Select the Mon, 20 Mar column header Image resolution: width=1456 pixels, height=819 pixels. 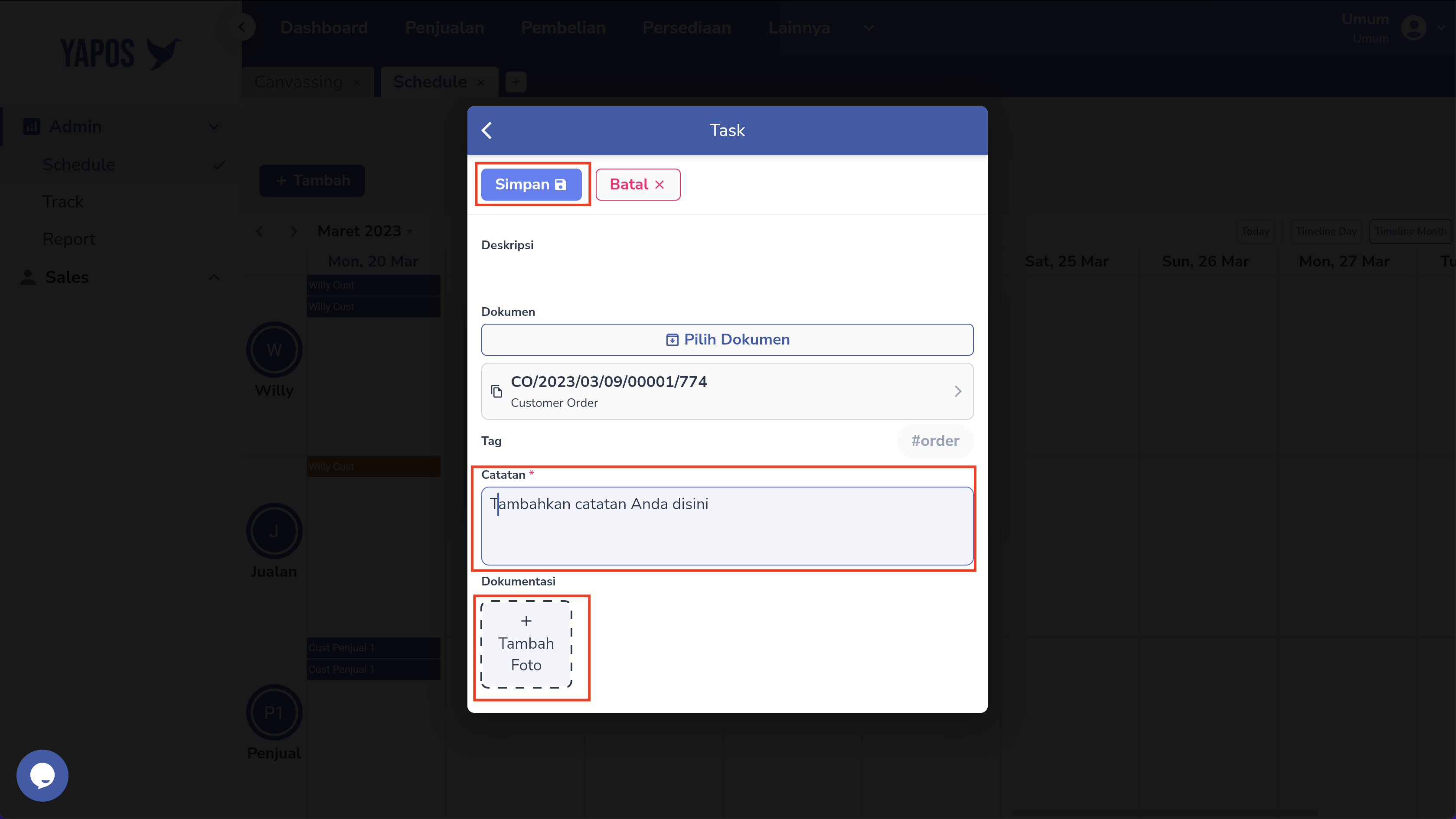tap(373, 261)
